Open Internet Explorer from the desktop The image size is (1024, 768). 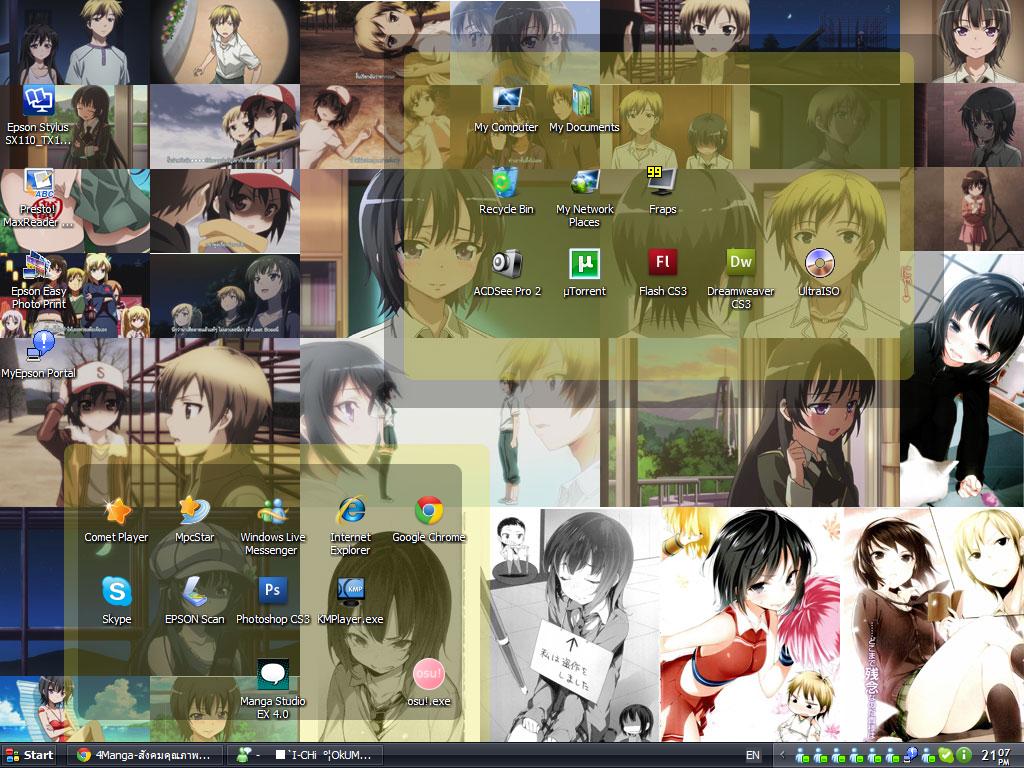[x=351, y=526]
